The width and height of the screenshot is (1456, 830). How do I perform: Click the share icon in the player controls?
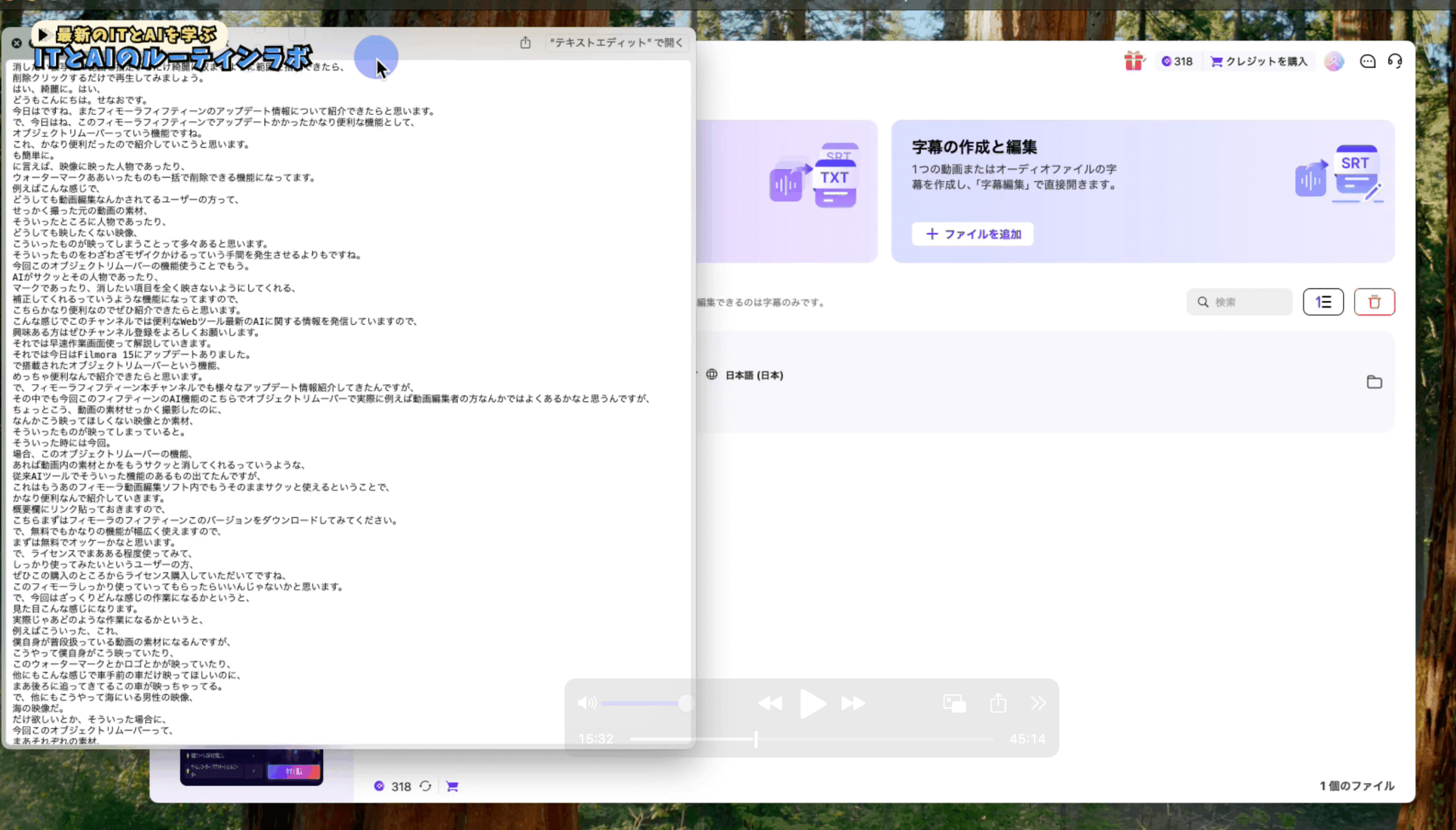click(998, 703)
